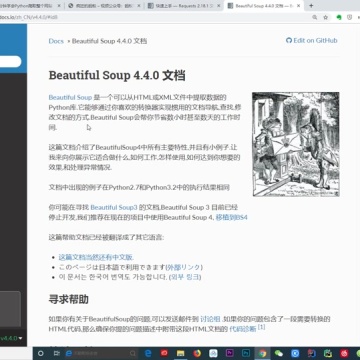Close the Requests 2.18.1 tab

pos(218,6)
